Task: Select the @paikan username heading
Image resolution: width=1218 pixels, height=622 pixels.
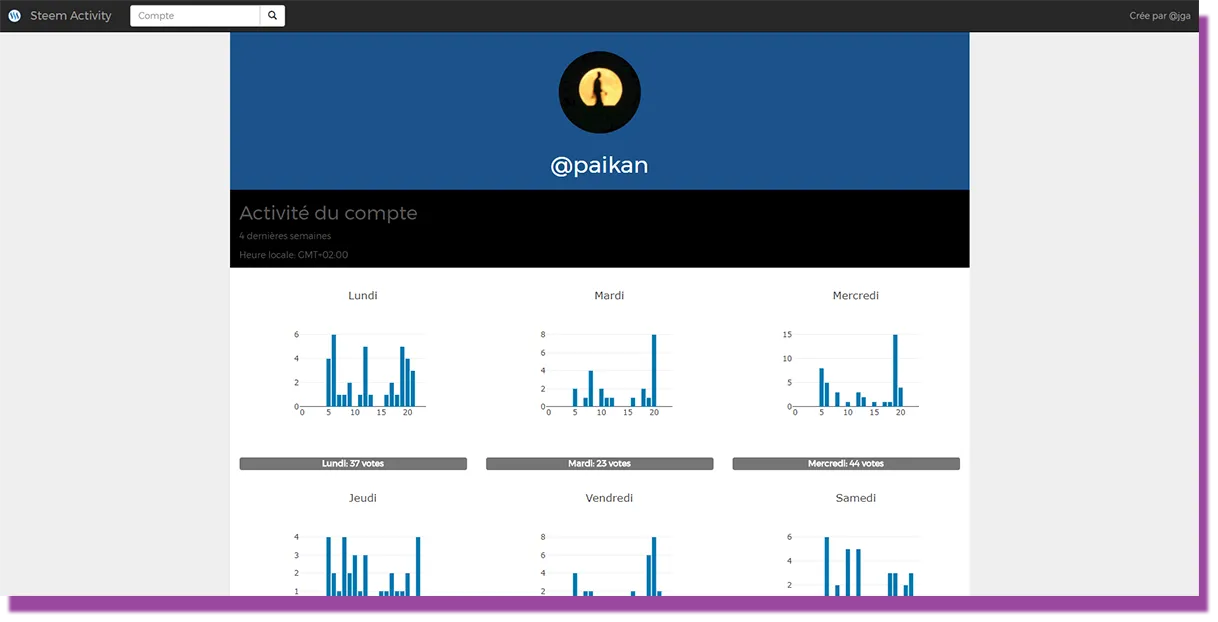Action: (x=599, y=166)
